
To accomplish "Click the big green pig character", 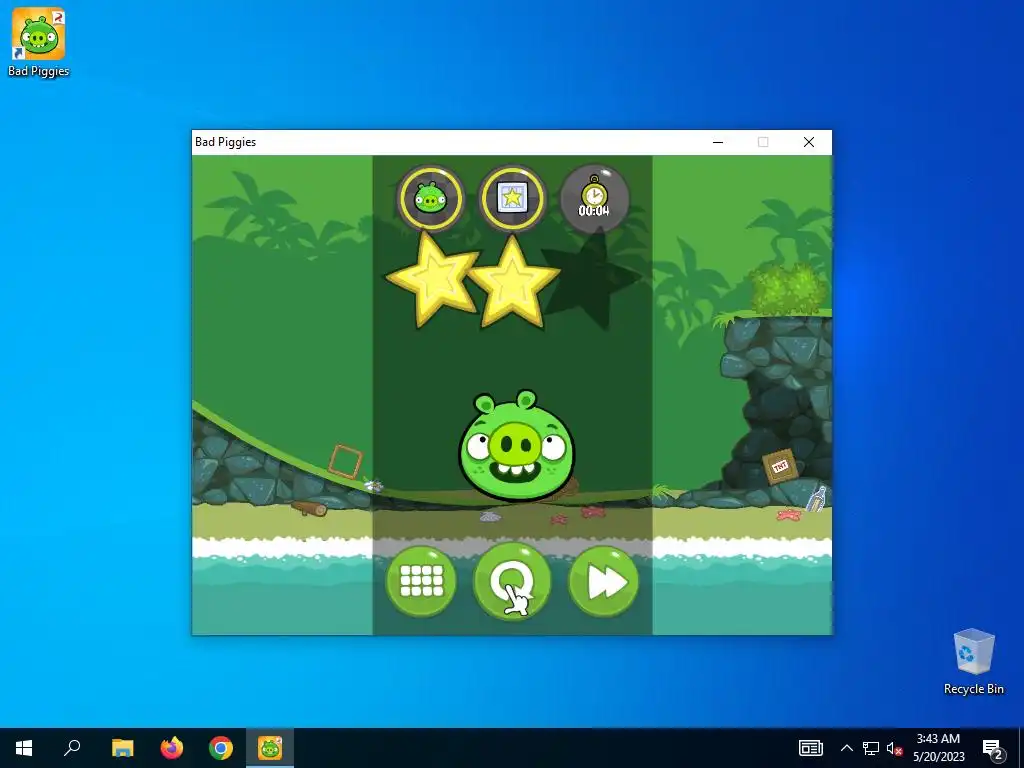I will click(517, 447).
